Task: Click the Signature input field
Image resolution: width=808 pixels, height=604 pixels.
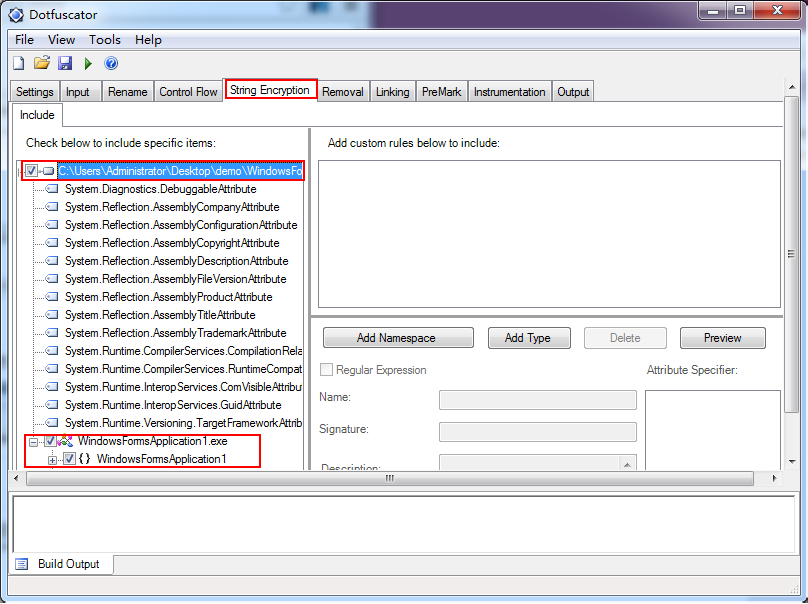Action: [537, 432]
